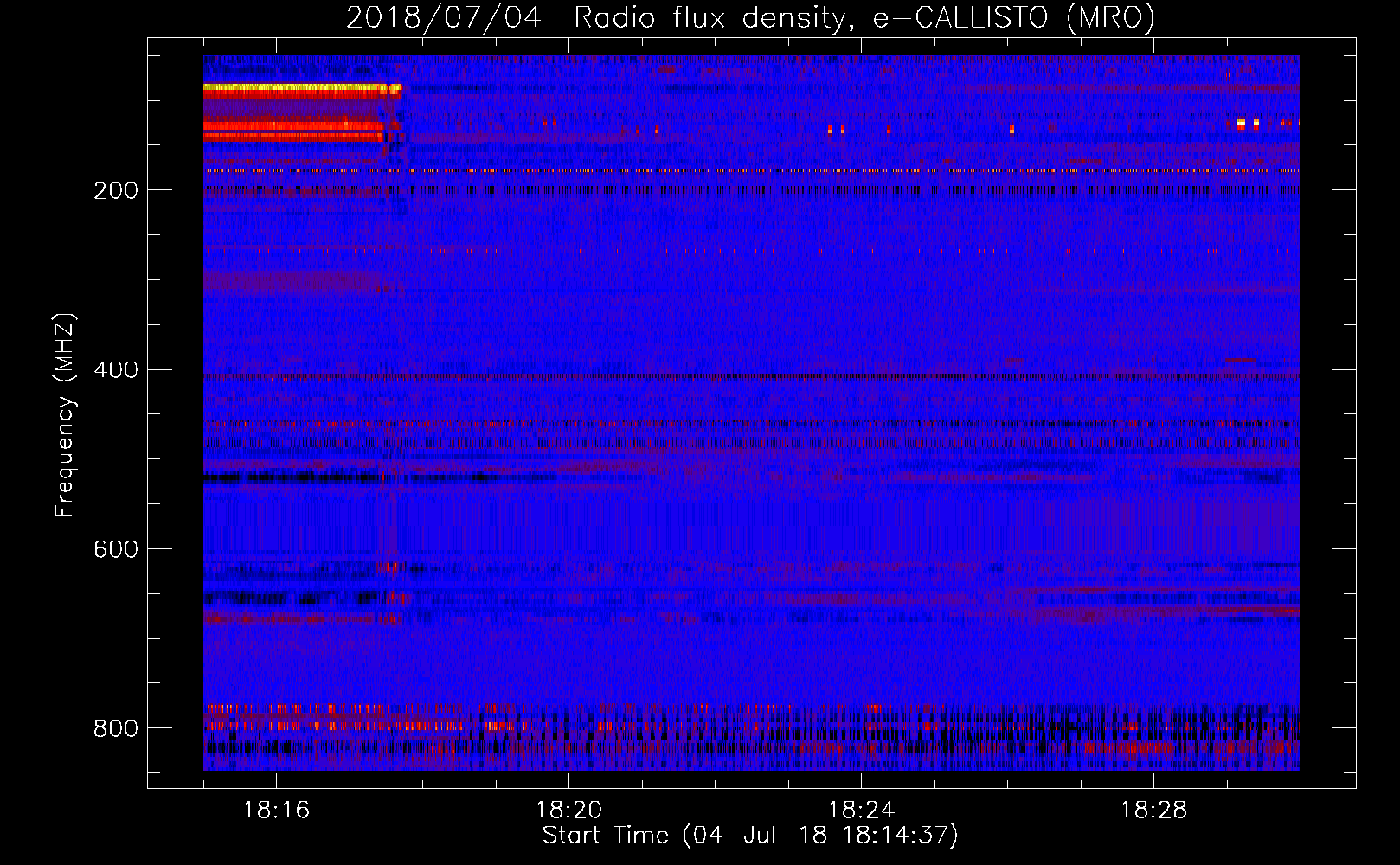Click the 18:16 time tick label

pos(276,811)
